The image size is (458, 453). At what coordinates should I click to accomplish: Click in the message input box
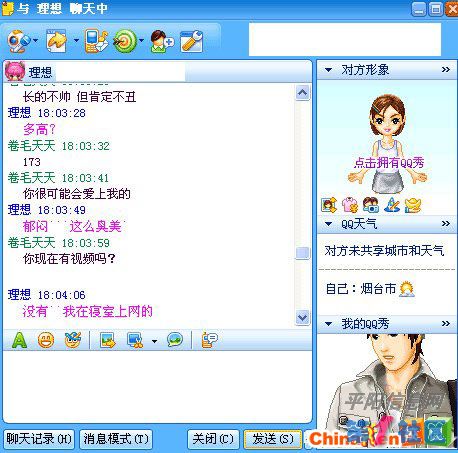[x=157, y=386]
